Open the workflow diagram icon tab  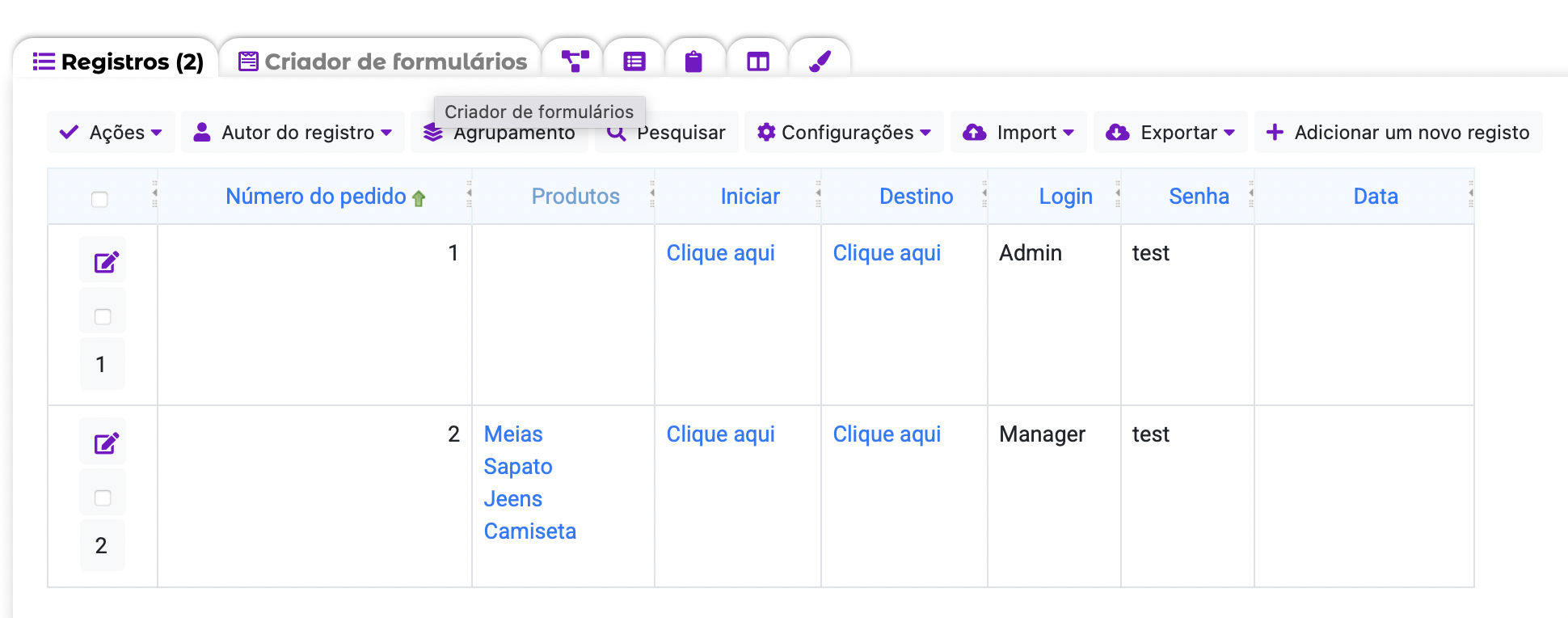click(575, 61)
